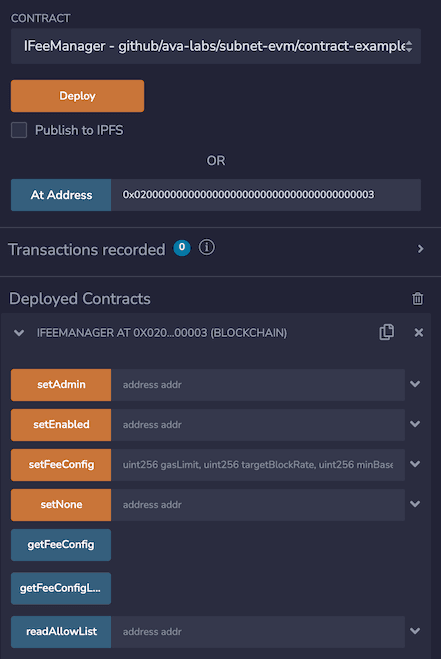Screen dimensions: 441x659
Task: Collapse the IFEEMANAGER contract functions
Action: (x=19, y=333)
